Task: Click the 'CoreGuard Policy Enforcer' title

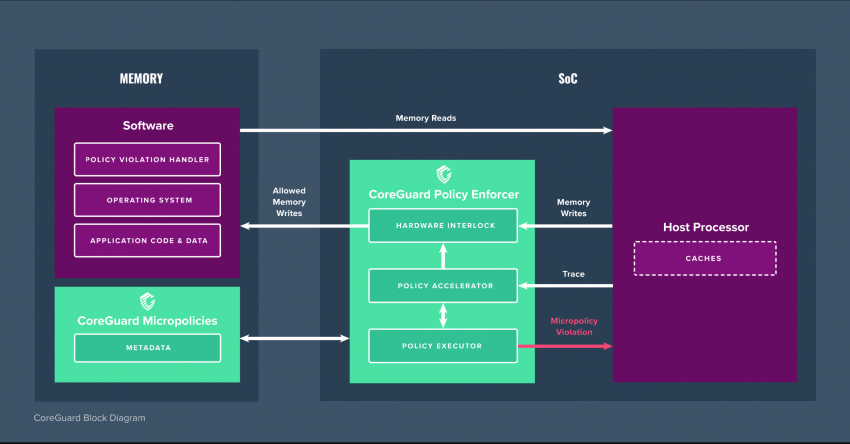Action: (x=444, y=194)
